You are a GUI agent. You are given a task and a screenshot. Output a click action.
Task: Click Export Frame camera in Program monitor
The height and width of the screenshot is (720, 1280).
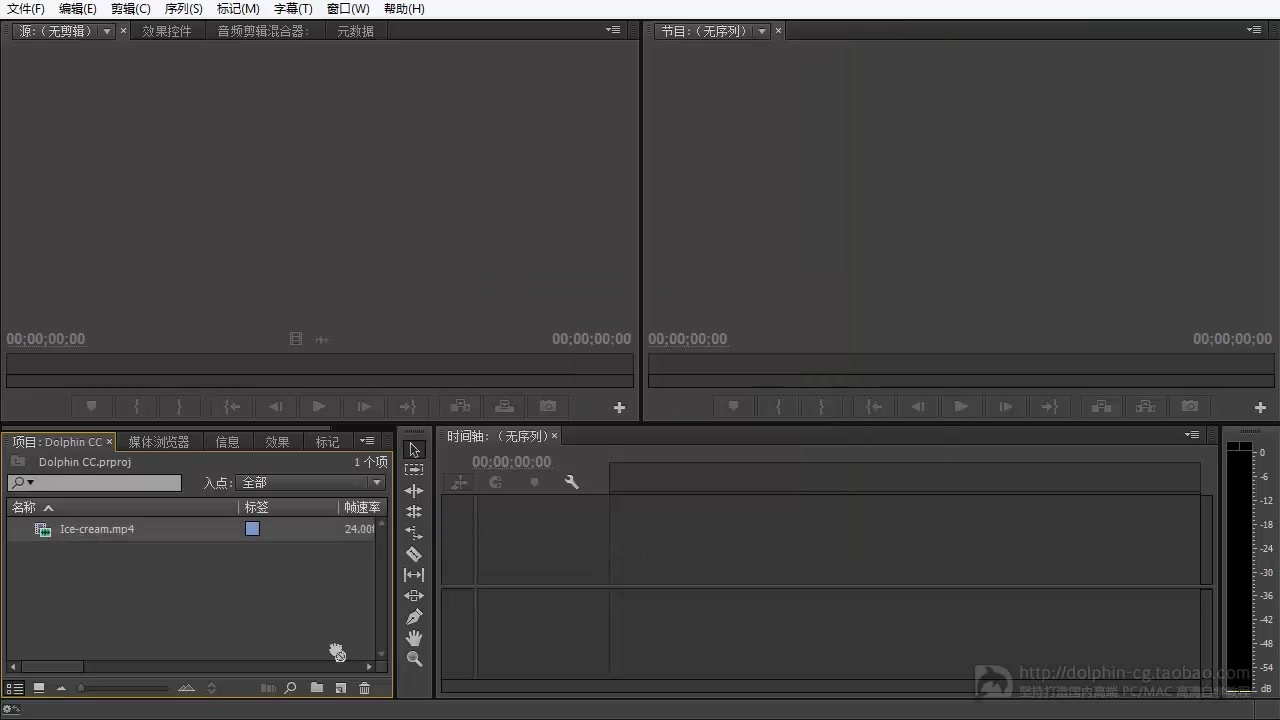1189,407
